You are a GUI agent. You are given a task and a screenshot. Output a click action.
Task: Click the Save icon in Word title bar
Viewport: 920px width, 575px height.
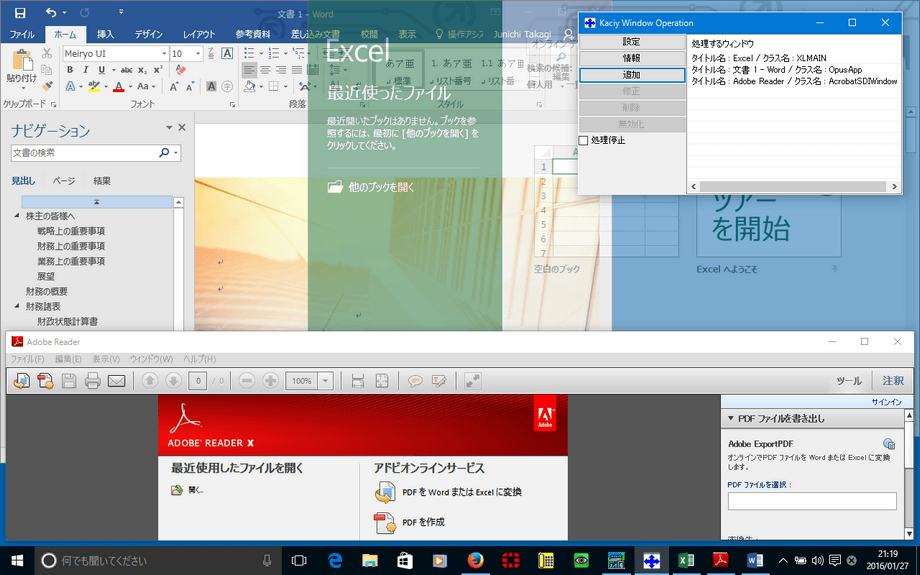coord(20,12)
